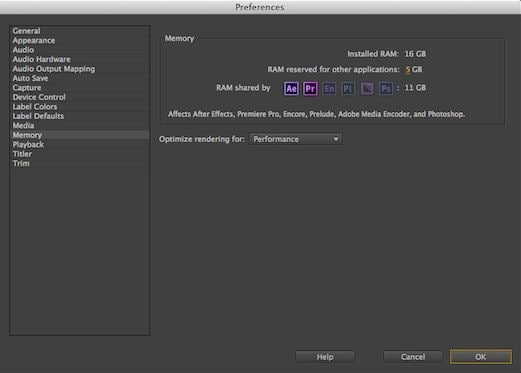Click the After Effects (Ae) icon

tap(291, 89)
